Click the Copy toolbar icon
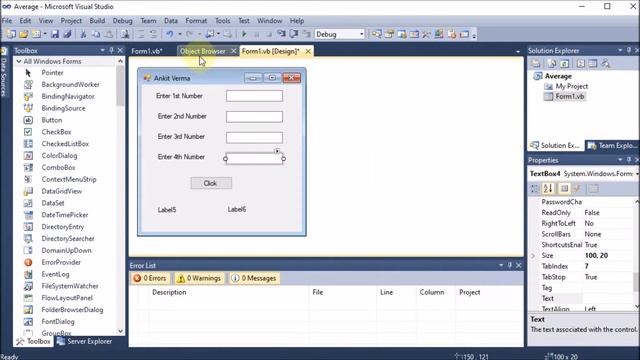640x360 pixels. coord(96,34)
